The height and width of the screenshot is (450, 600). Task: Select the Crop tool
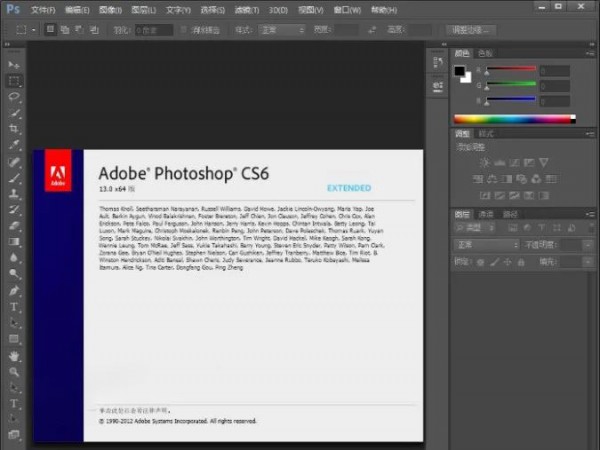tap(14, 129)
